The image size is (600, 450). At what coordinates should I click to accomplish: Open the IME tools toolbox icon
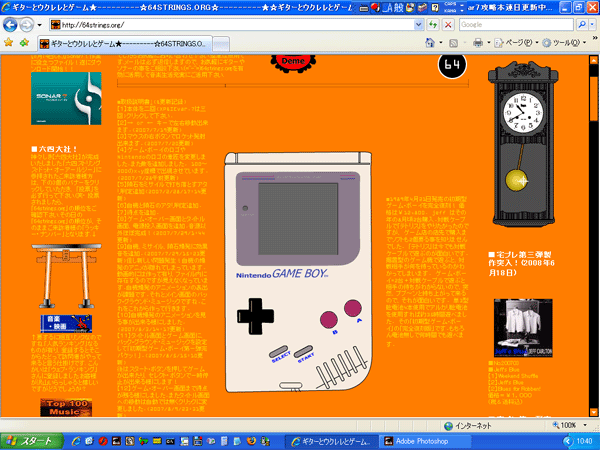(x=422, y=8)
